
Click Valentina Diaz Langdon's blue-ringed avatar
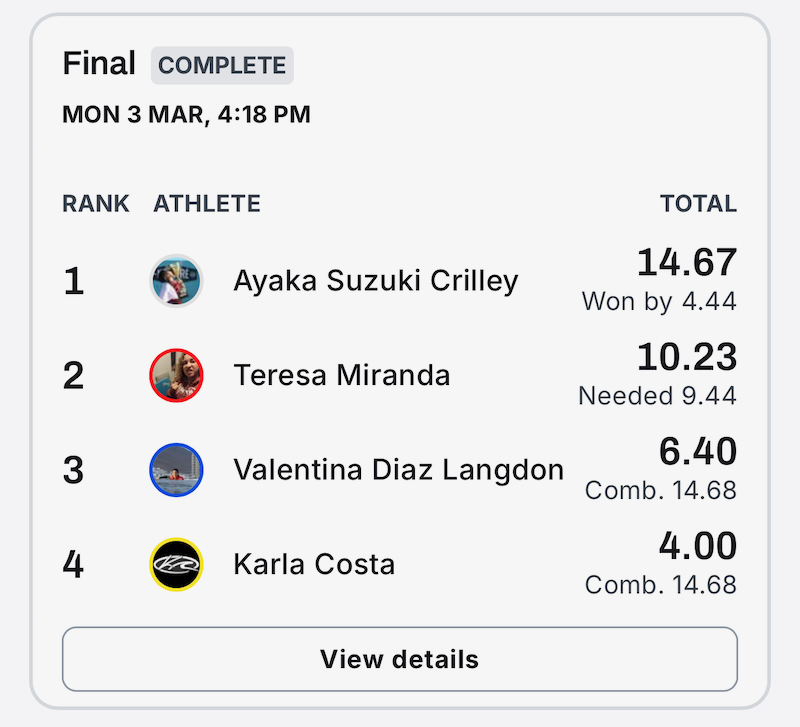coord(176,470)
